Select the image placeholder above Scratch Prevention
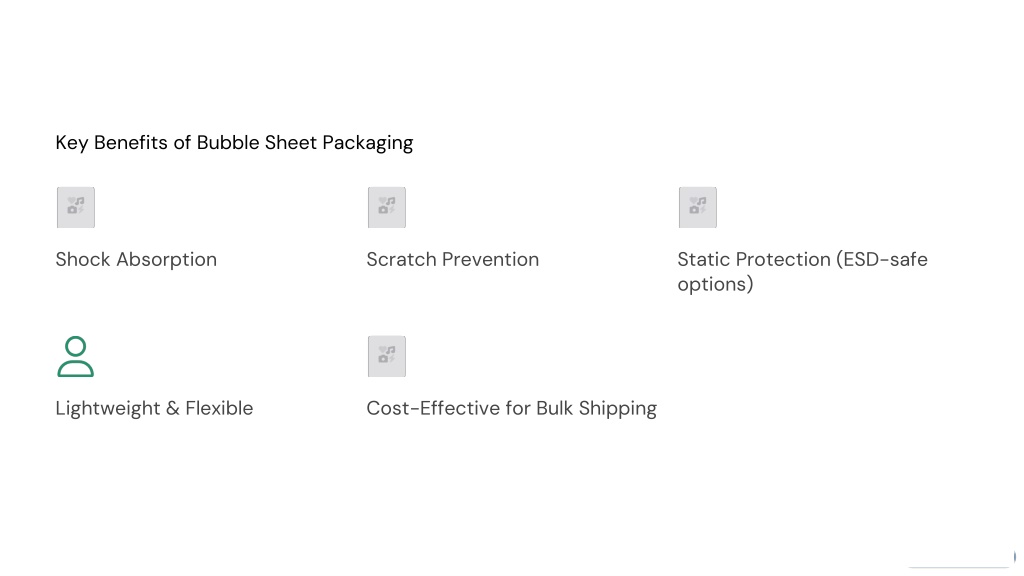Image resolution: width=1024 pixels, height=576 pixels. (387, 208)
